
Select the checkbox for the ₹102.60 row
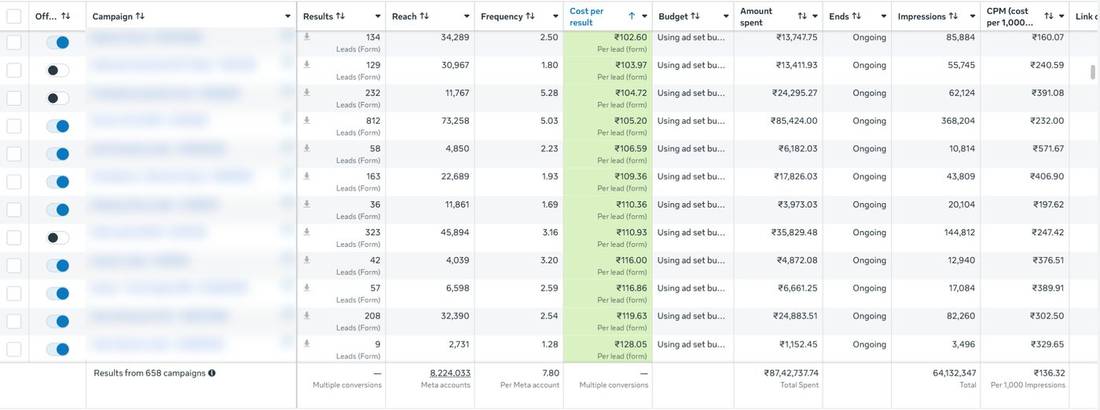coord(14,42)
